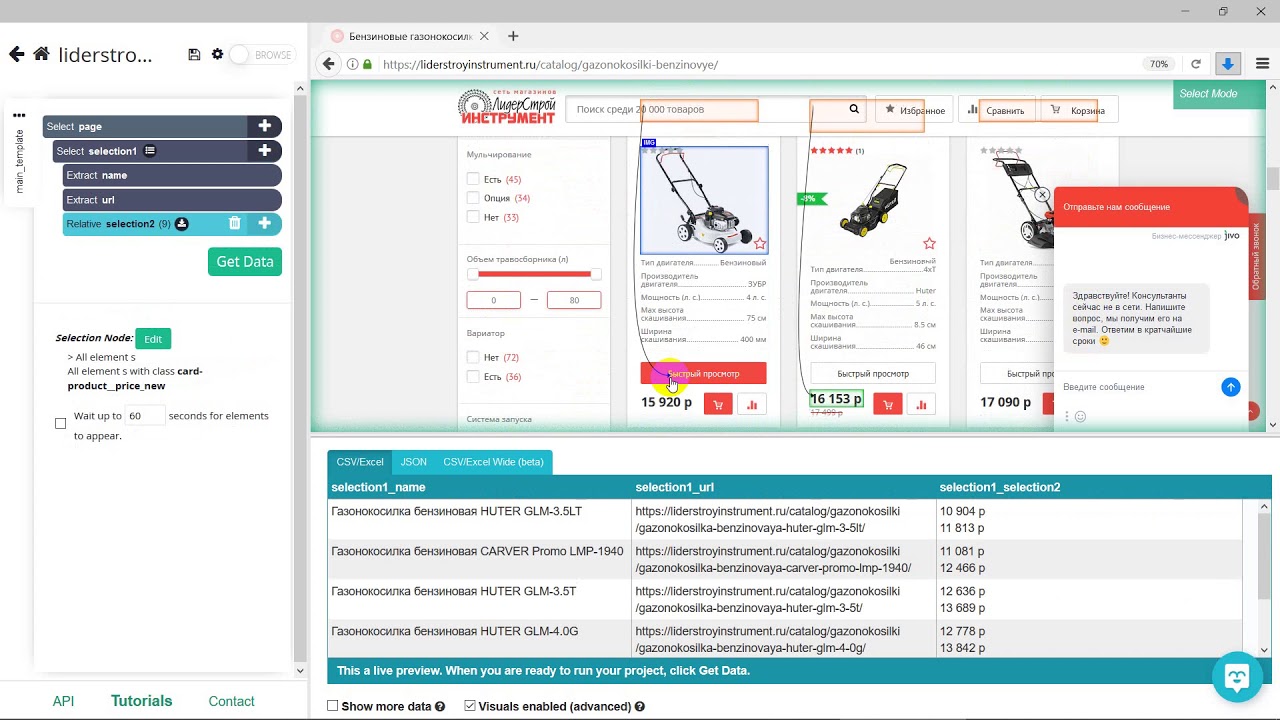
Task: Open the browser downloads arrow
Action: (x=1228, y=64)
